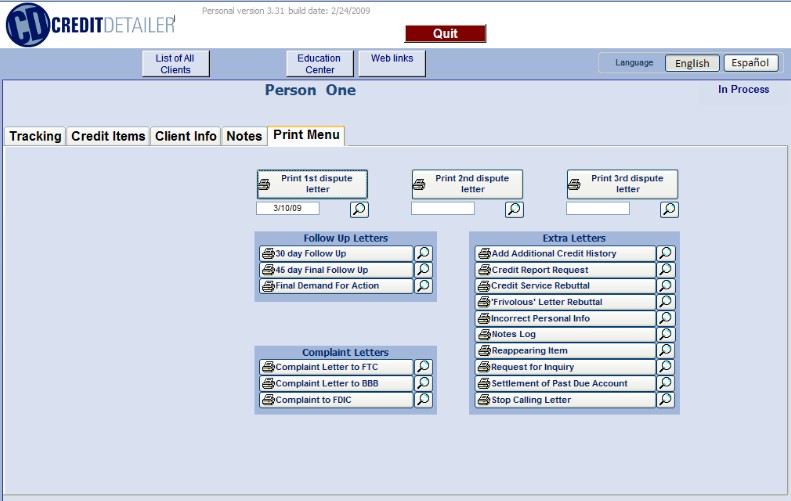Click the red Quit button
791x501 pixels.
pos(445,33)
